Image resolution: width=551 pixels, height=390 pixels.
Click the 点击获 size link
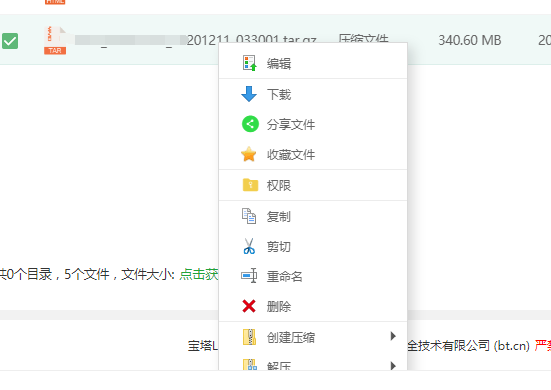(x=199, y=274)
